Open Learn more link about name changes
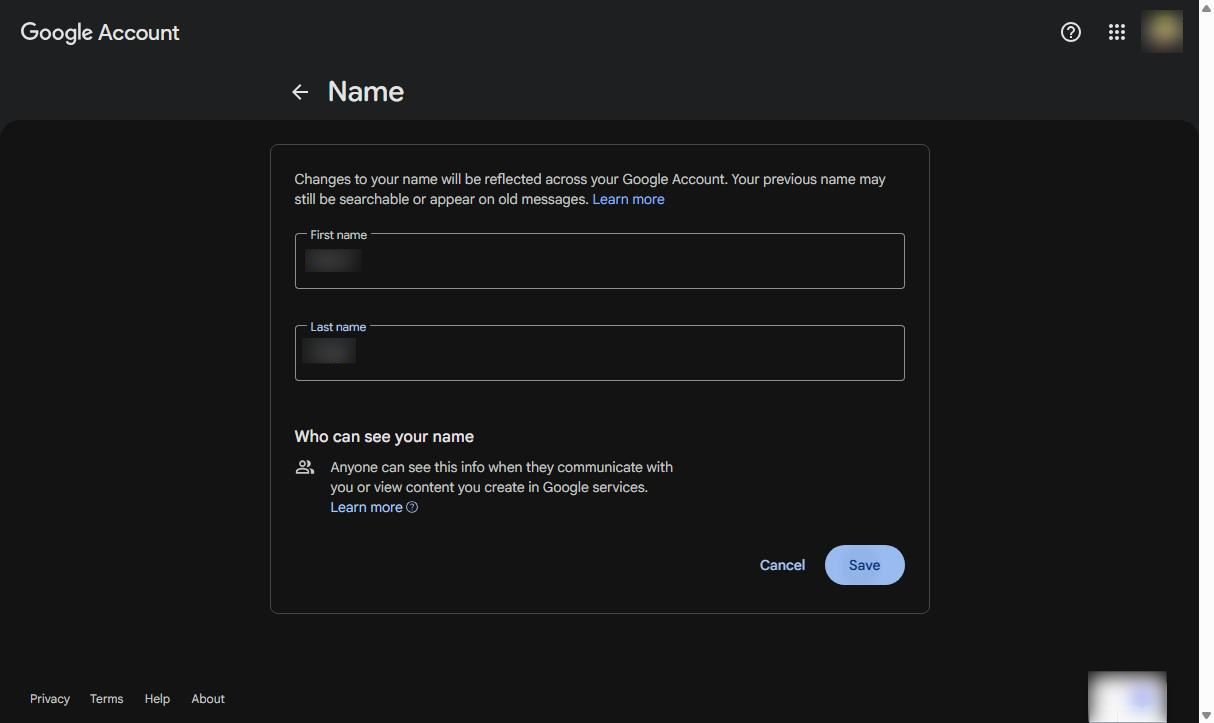 coord(628,199)
